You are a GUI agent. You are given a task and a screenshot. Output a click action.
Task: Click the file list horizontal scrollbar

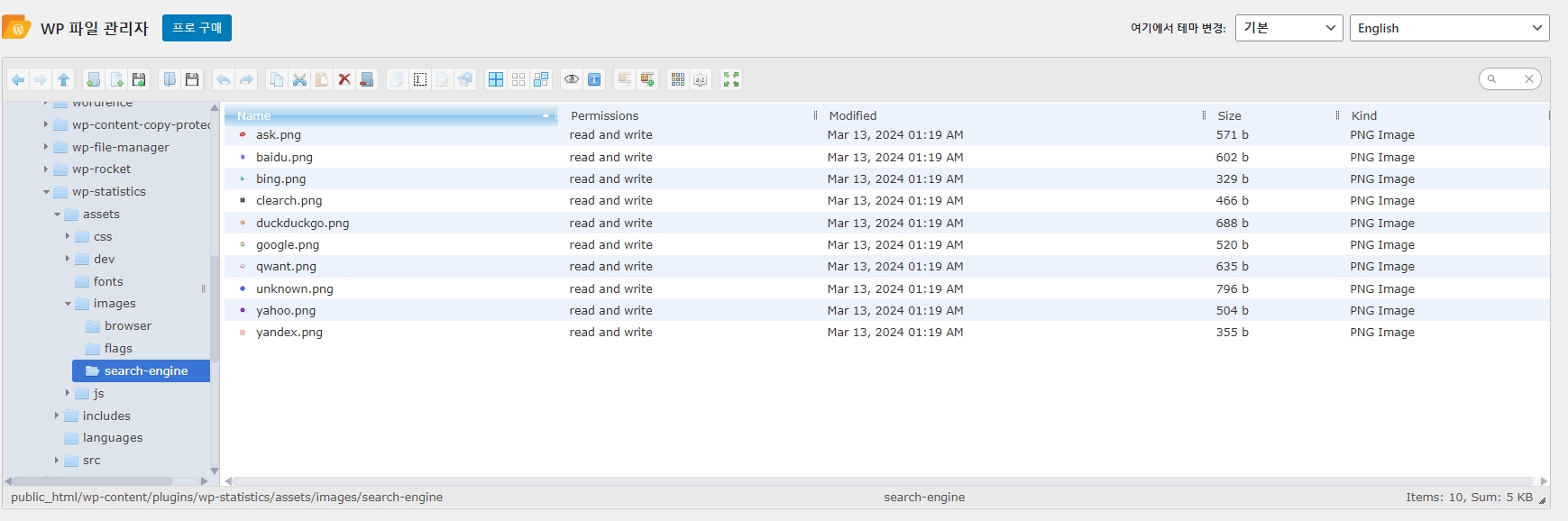(x=884, y=481)
